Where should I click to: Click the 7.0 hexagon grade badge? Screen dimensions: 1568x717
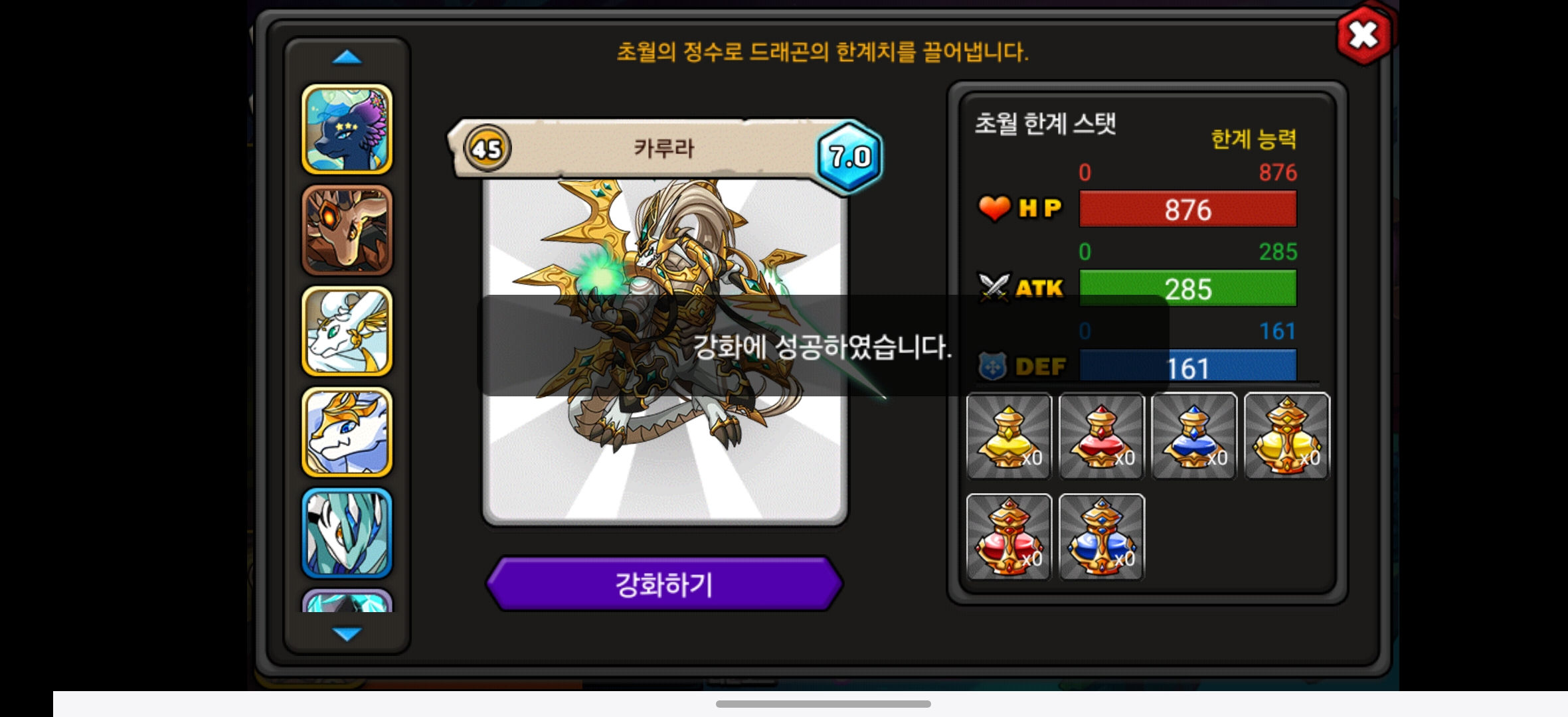pyautogui.click(x=849, y=157)
